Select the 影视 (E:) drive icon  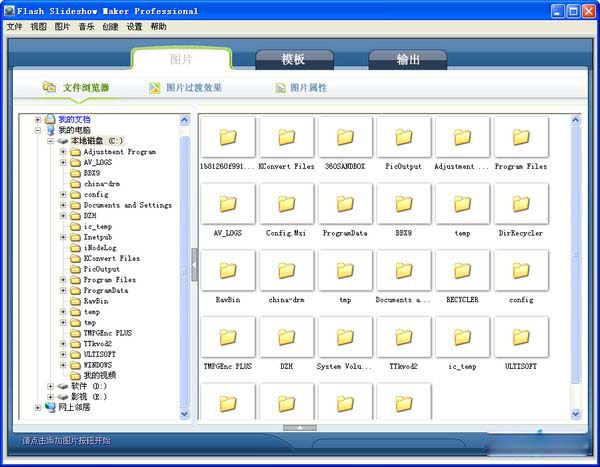[62, 396]
